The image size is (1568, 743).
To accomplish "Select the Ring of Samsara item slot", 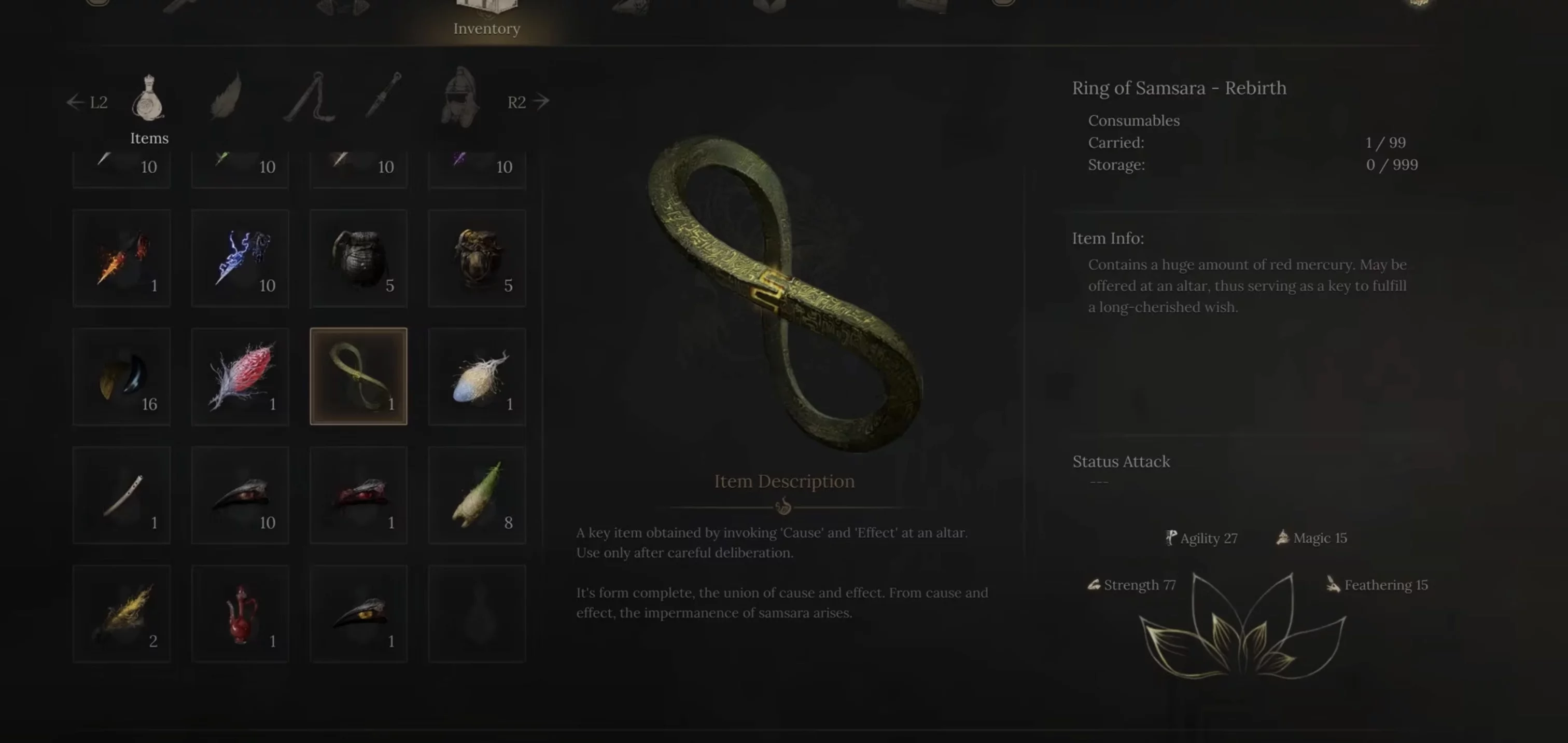I will pyautogui.click(x=358, y=376).
